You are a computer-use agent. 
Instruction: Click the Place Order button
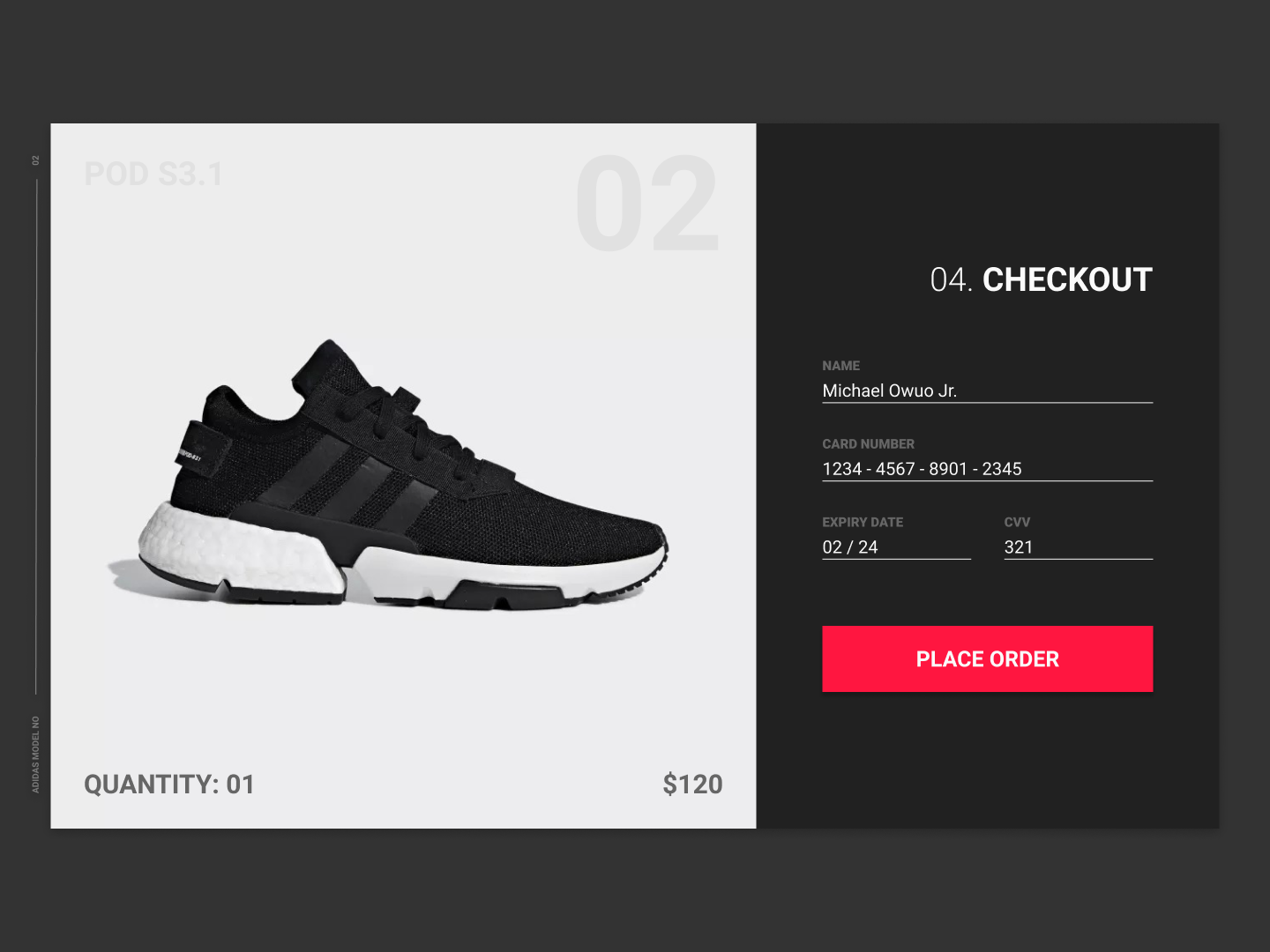[x=987, y=658]
